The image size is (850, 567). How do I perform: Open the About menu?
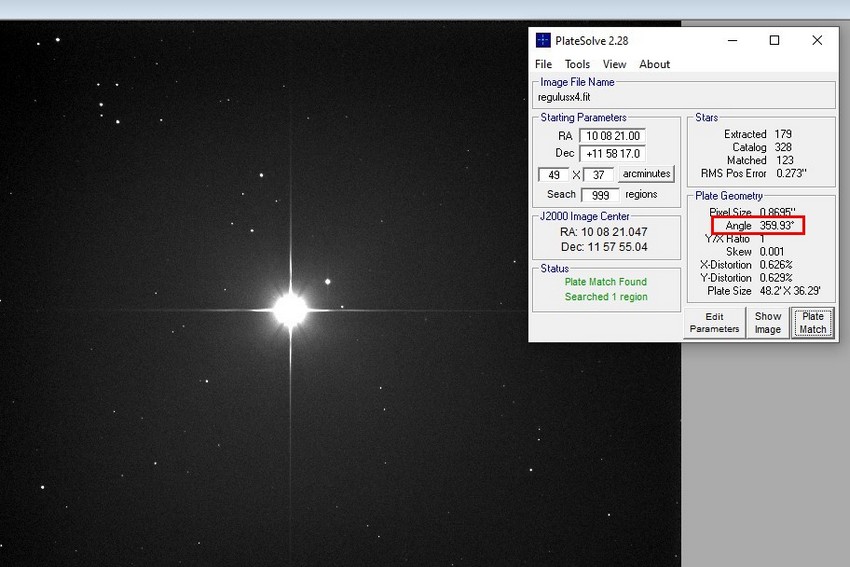pos(654,64)
